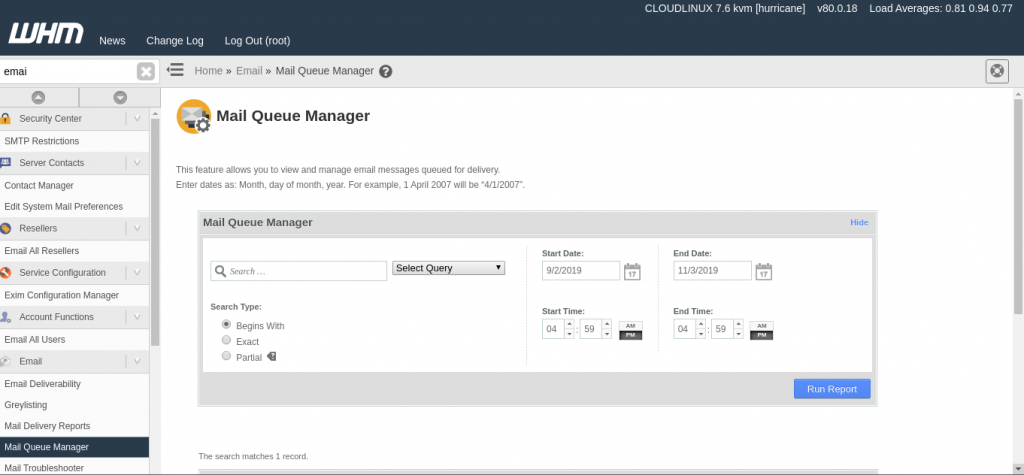The width and height of the screenshot is (1024, 475).
Task: Focus the sidebar search field containing emai
Action: pyautogui.click(x=68, y=71)
